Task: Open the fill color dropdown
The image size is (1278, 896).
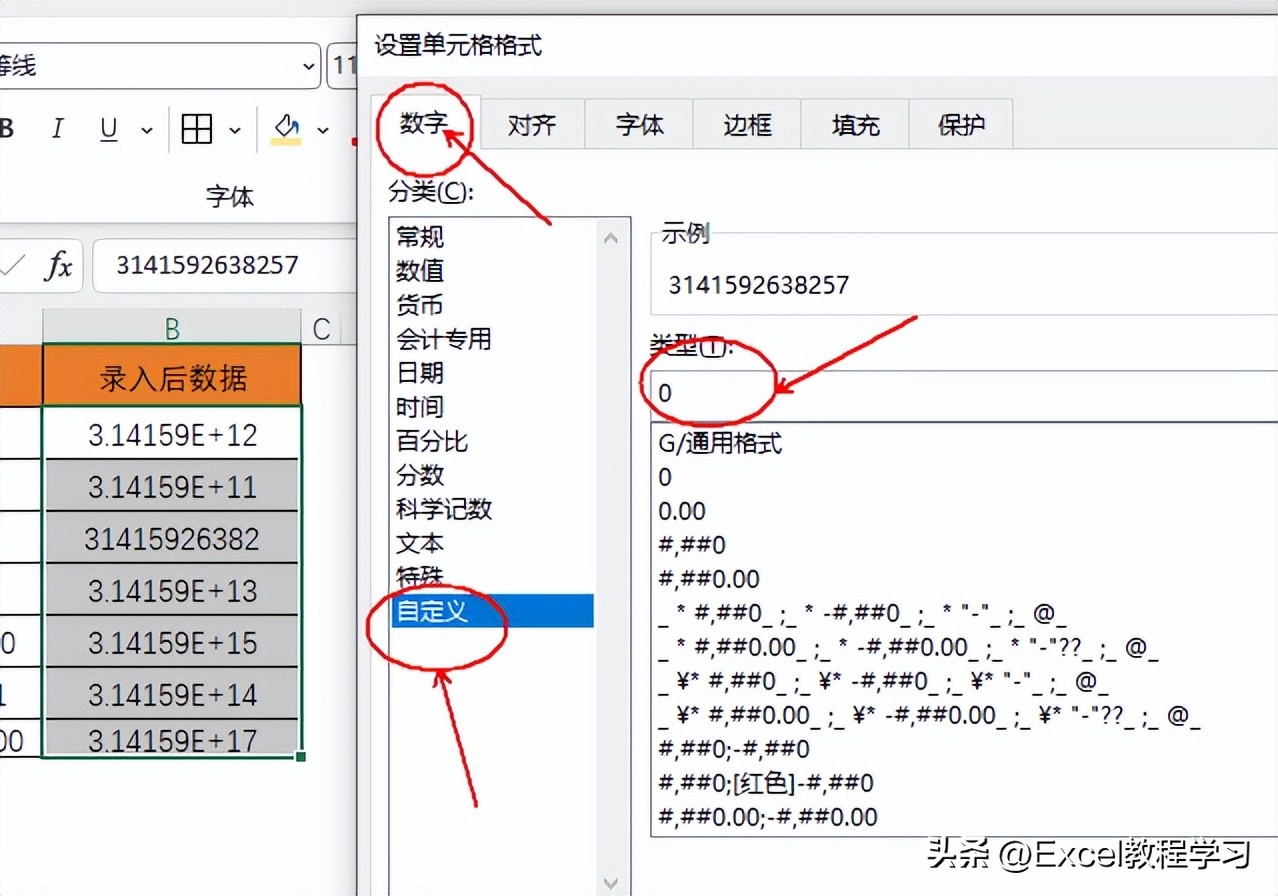Action: [320, 128]
